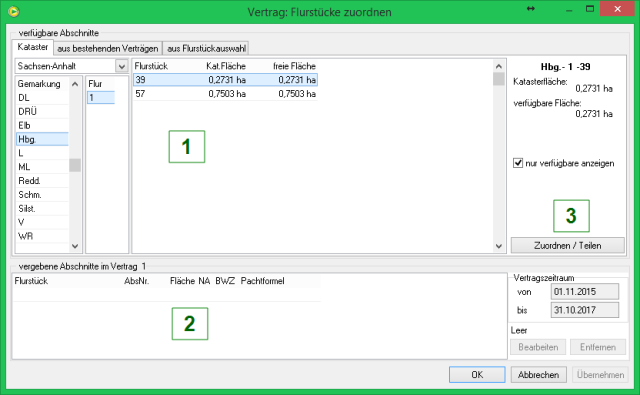Viewport: 640px width, 395px height.
Task: Click the application icon in title bar
Action: [x=13, y=11]
